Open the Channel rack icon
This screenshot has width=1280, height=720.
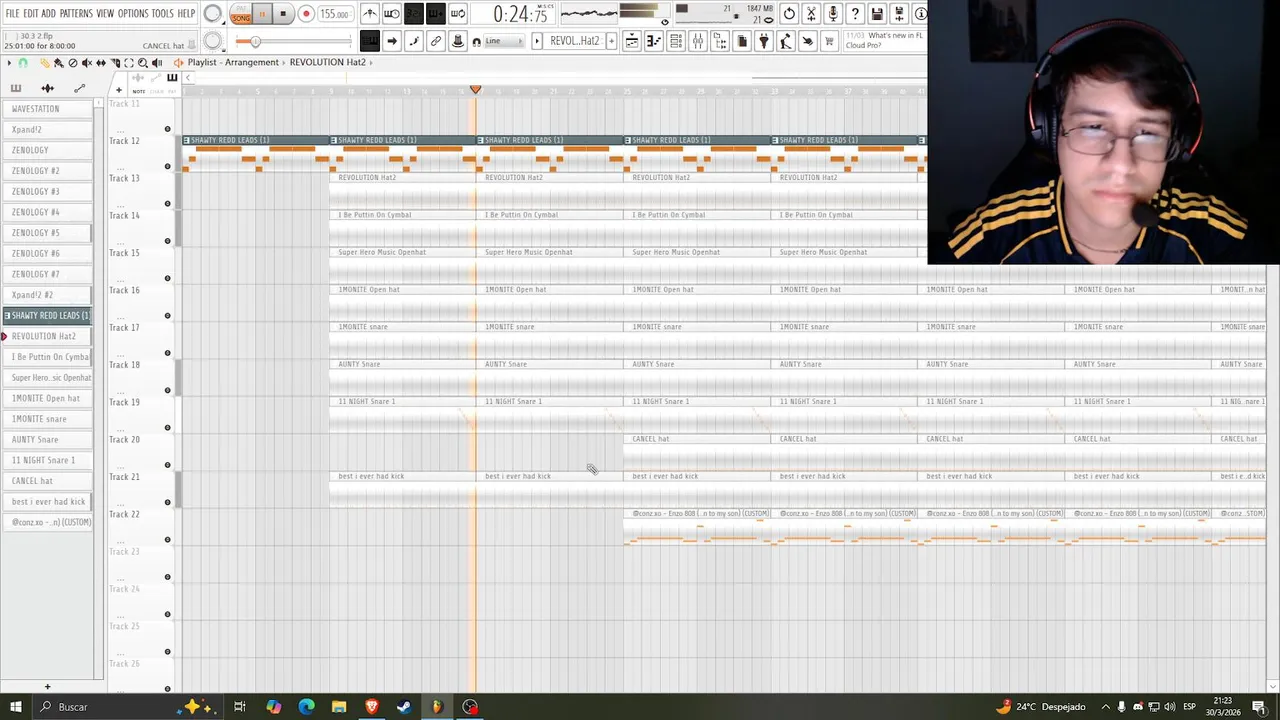tap(676, 41)
